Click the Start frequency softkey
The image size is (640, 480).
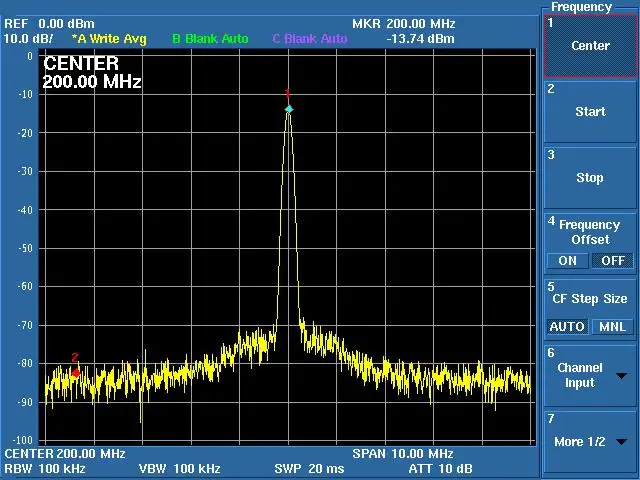click(x=590, y=111)
